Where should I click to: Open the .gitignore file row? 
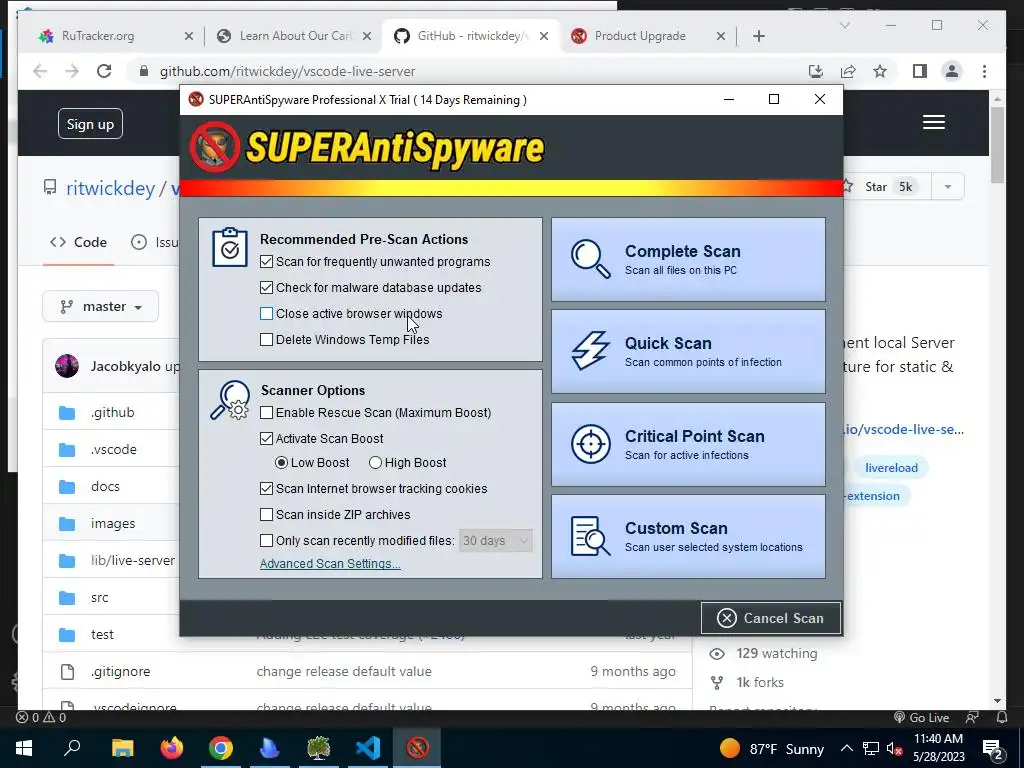click(367, 671)
